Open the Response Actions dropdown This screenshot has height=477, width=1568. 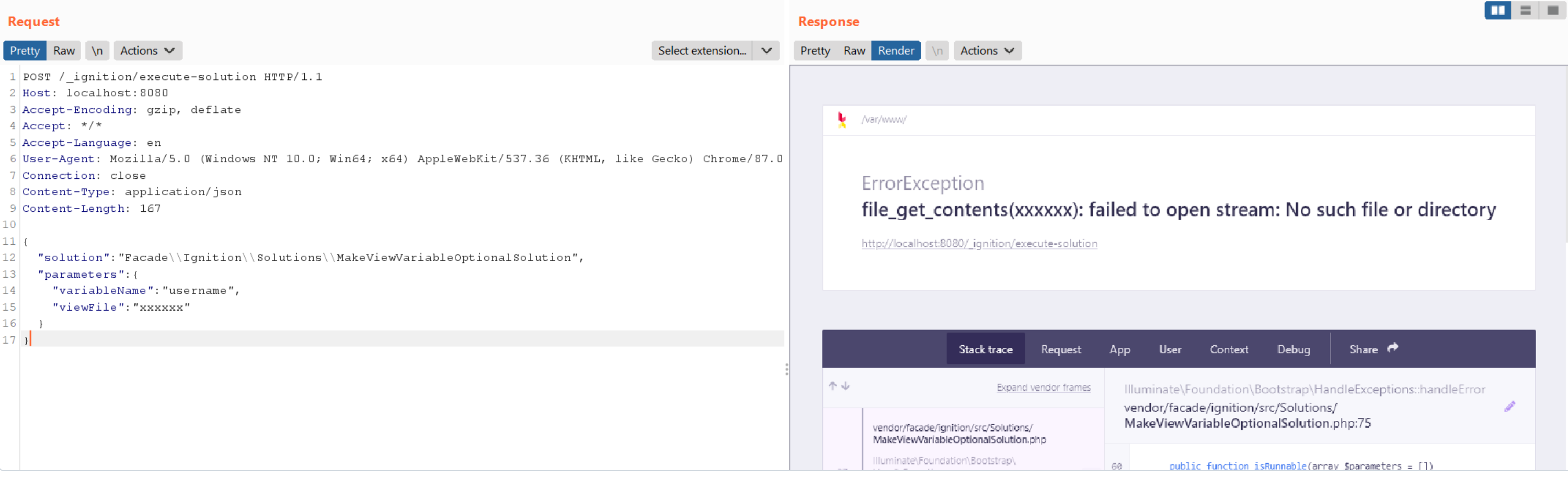tap(987, 51)
